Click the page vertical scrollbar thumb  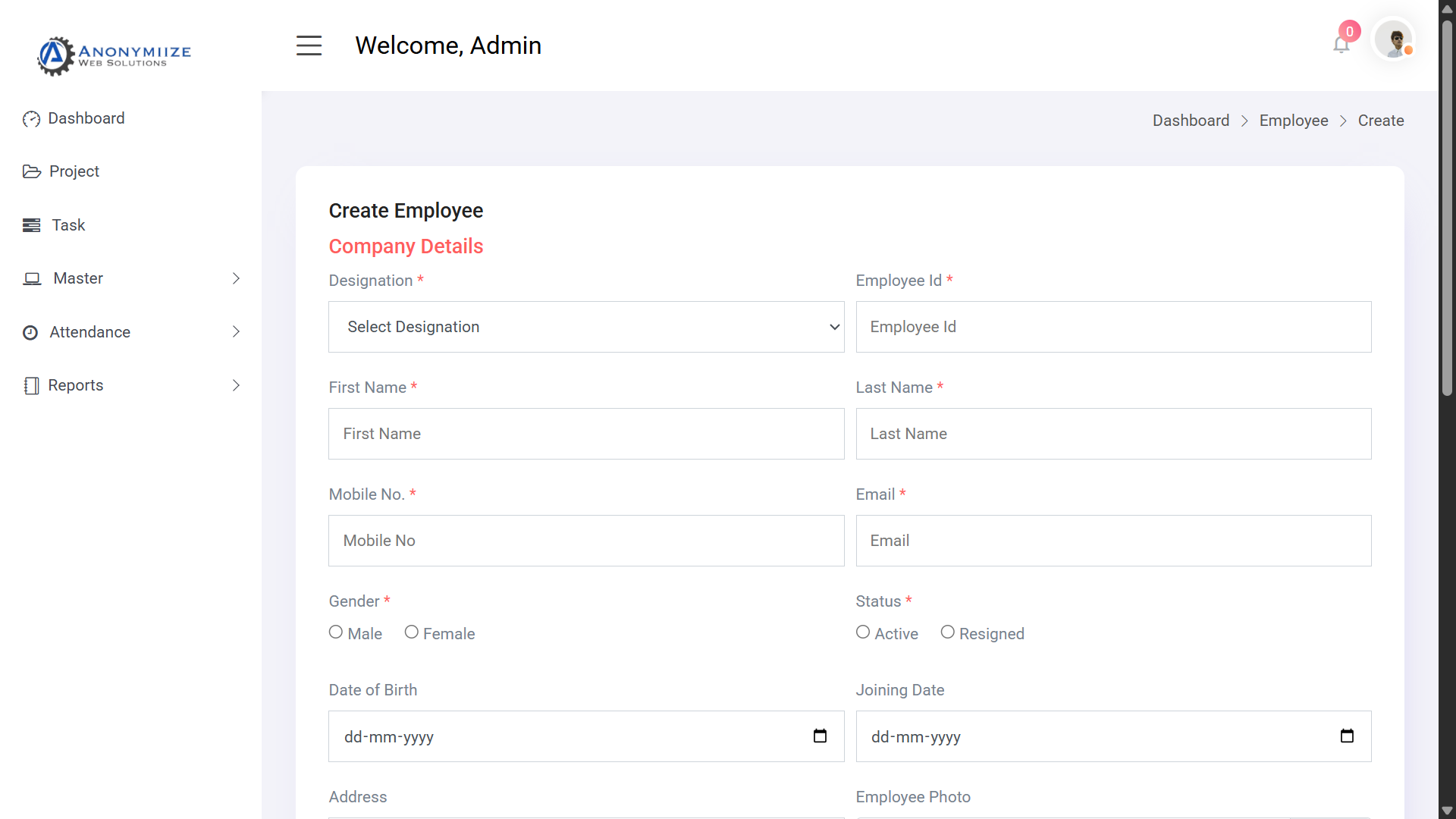coord(1447,206)
